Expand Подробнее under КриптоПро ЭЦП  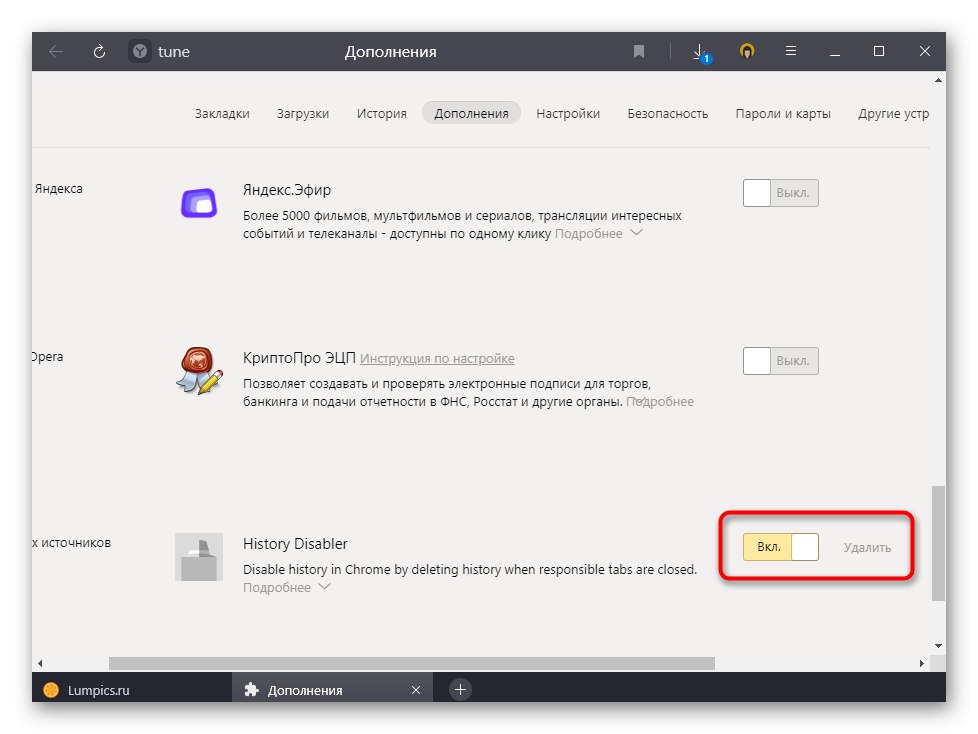click(660, 402)
